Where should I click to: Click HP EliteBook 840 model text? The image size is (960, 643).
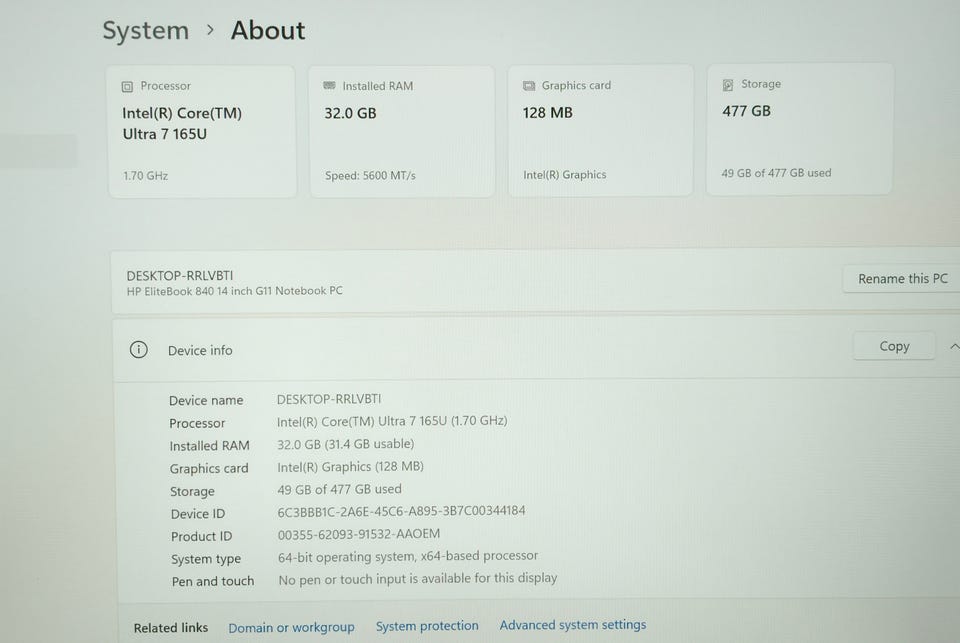click(x=234, y=291)
